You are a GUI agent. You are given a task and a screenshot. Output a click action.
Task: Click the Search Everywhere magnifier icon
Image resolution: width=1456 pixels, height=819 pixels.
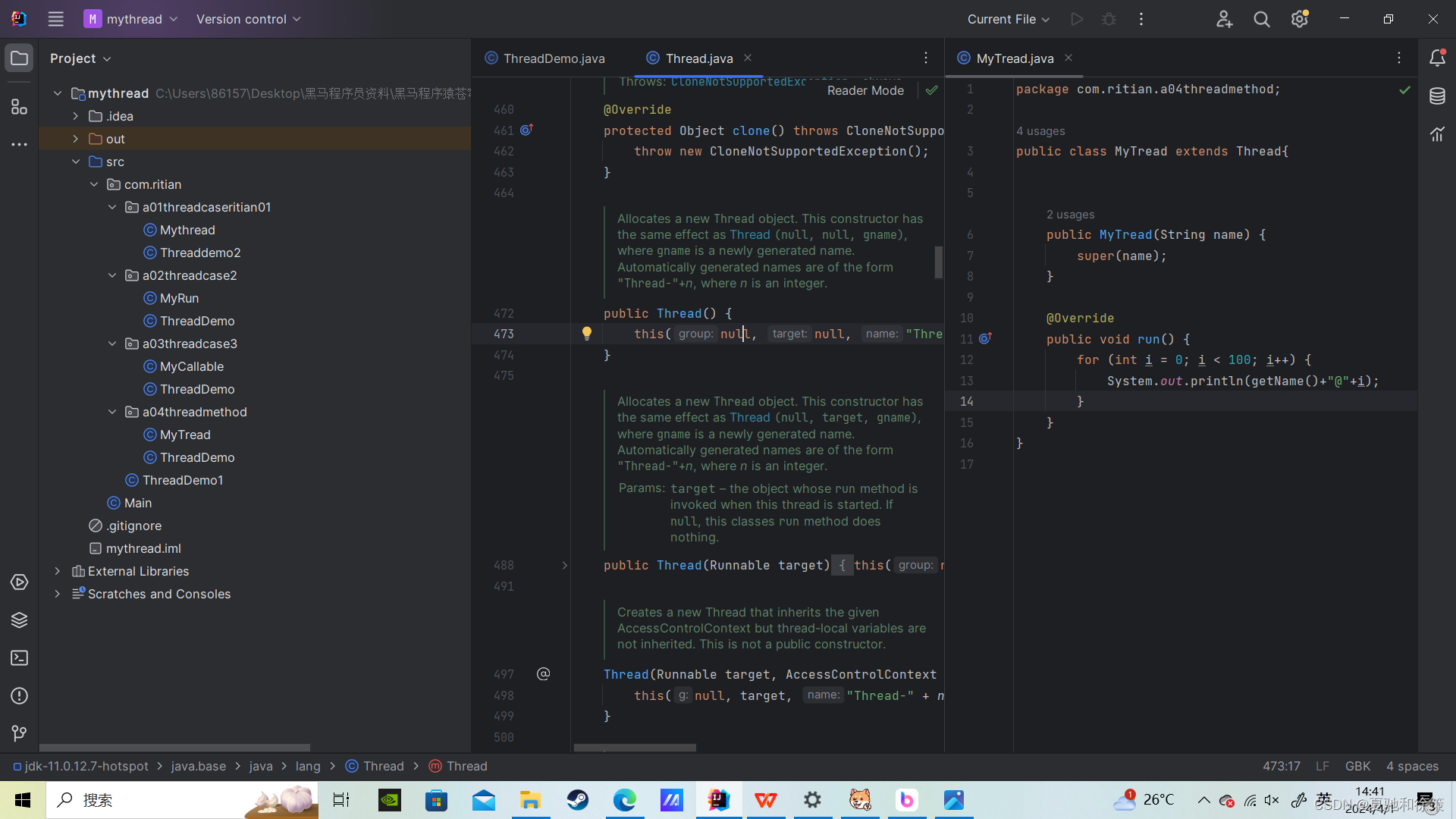[x=1261, y=19]
